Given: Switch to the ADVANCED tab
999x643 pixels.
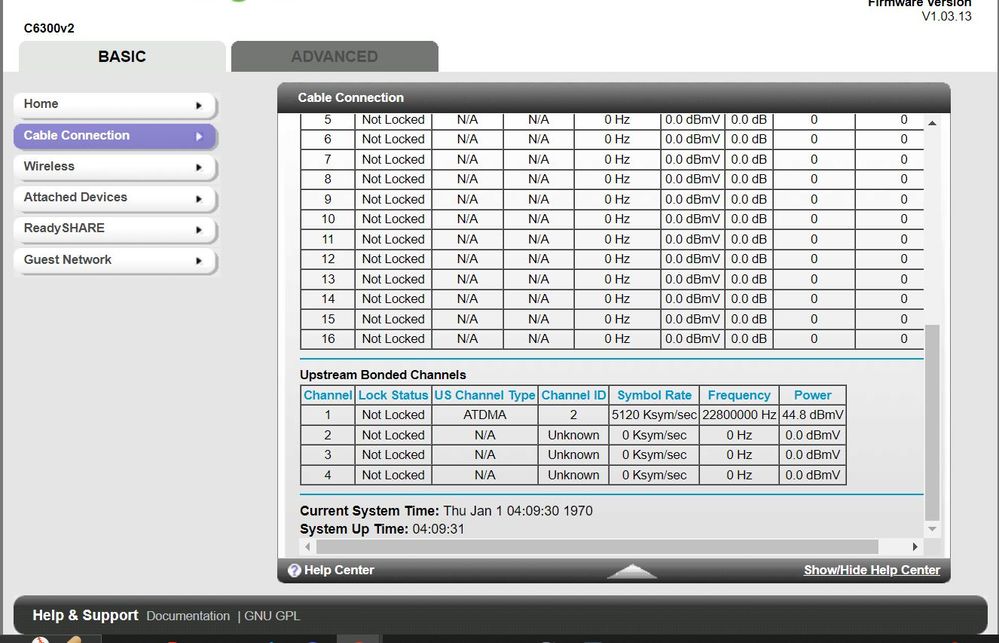Looking at the screenshot, I should tap(334, 57).
